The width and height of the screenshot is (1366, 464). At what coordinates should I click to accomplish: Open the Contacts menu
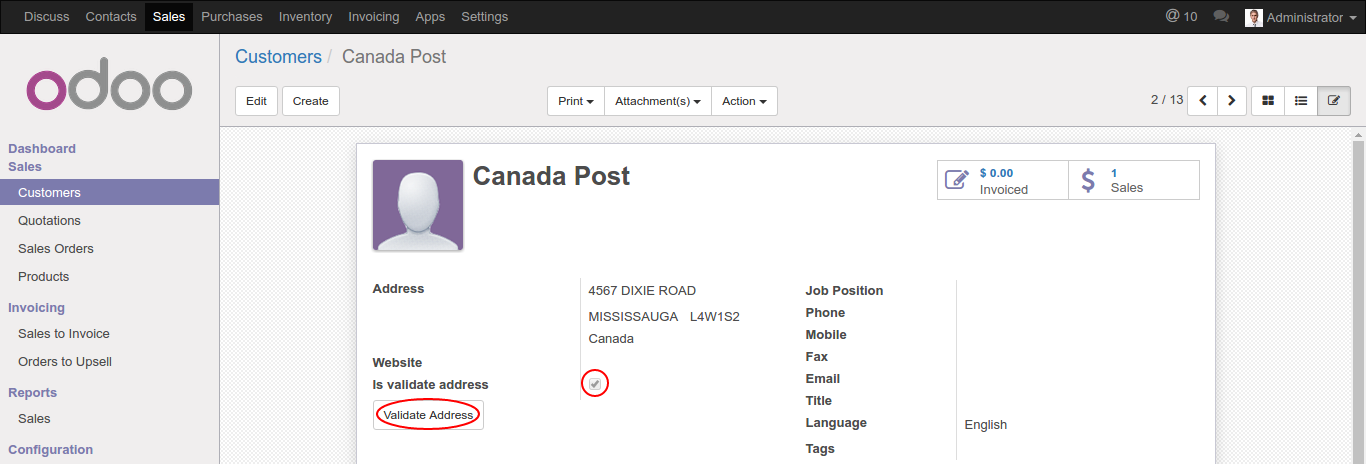pyautogui.click(x=111, y=17)
